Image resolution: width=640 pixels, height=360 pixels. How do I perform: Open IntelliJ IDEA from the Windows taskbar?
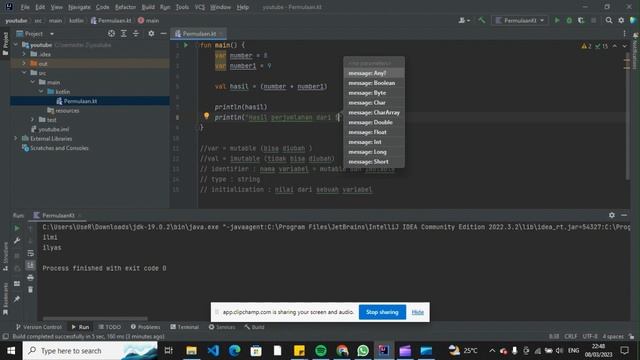point(384,350)
